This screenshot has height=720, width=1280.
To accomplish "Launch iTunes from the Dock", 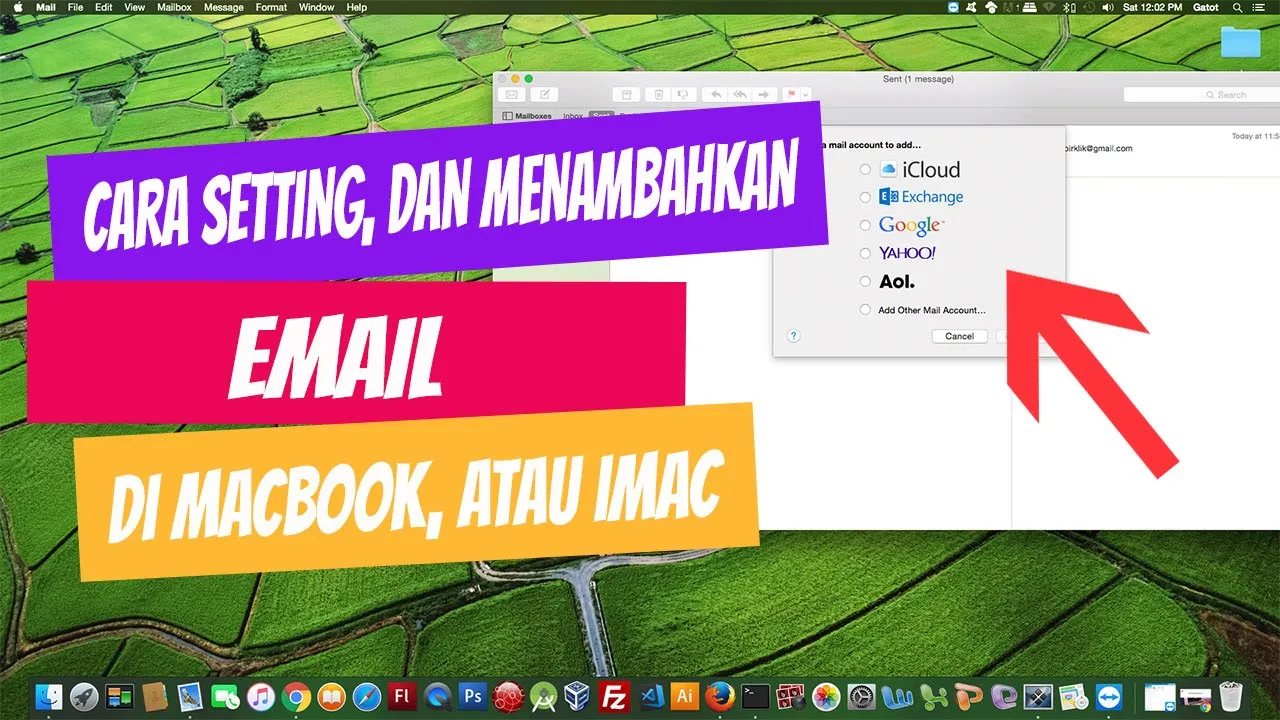I will pyautogui.click(x=261, y=696).
